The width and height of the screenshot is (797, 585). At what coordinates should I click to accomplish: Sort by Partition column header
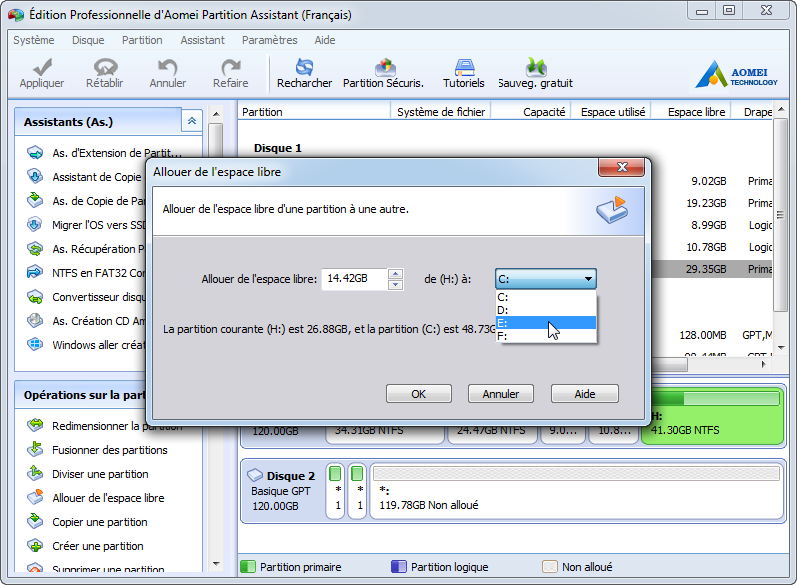click(x=314, y=112)
